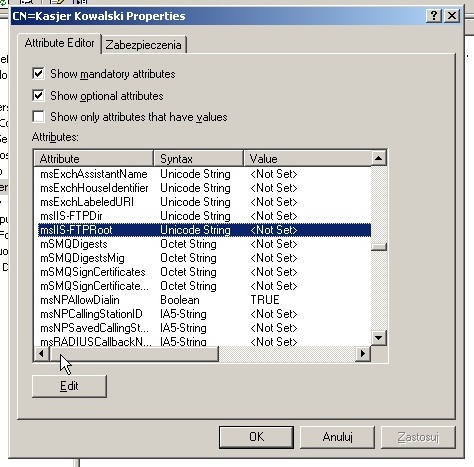Sort by the Value column header
This screenshot has height=467, width=474.
[x=308, y=158]
